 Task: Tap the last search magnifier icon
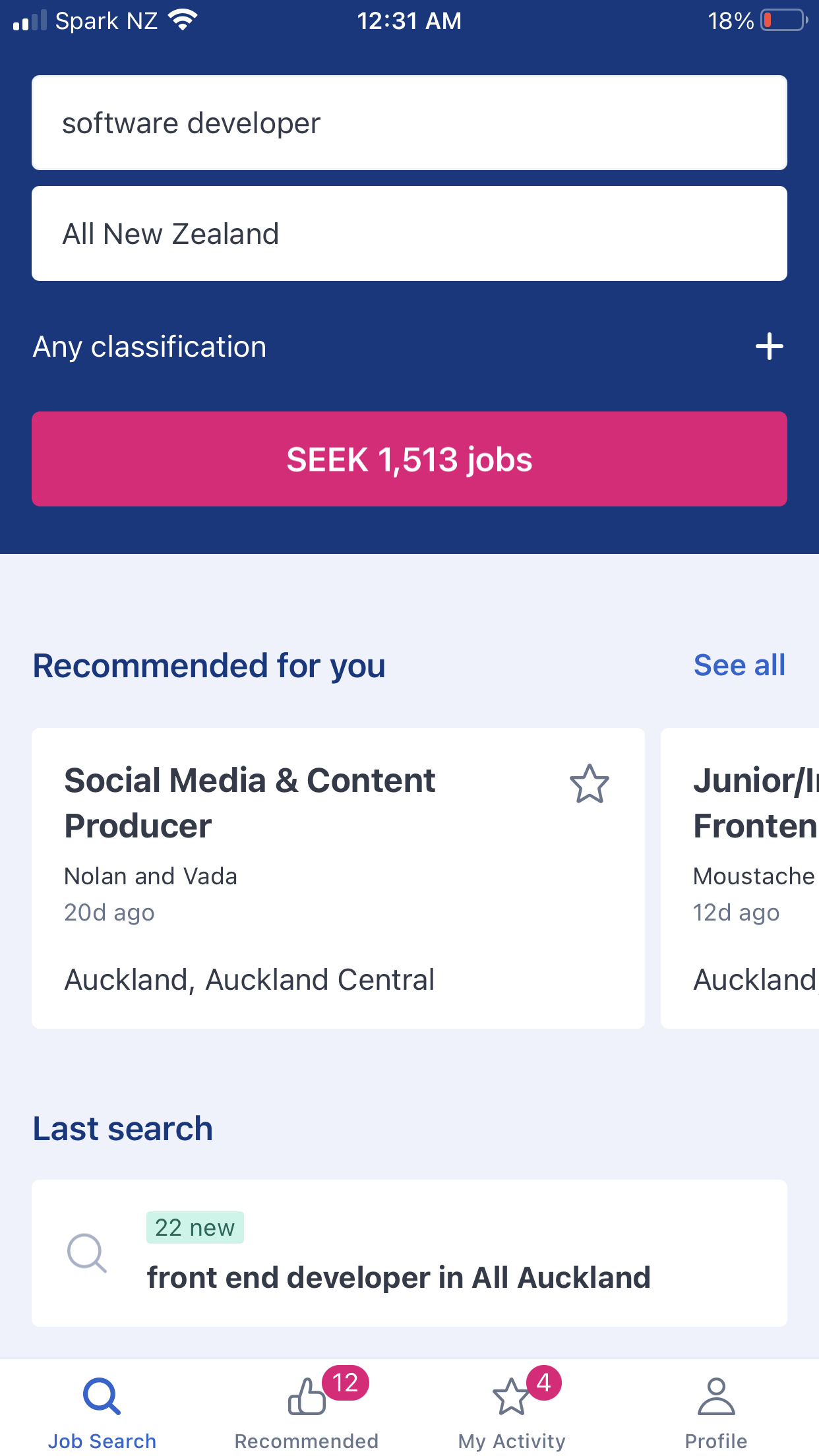click(87, 1253)
